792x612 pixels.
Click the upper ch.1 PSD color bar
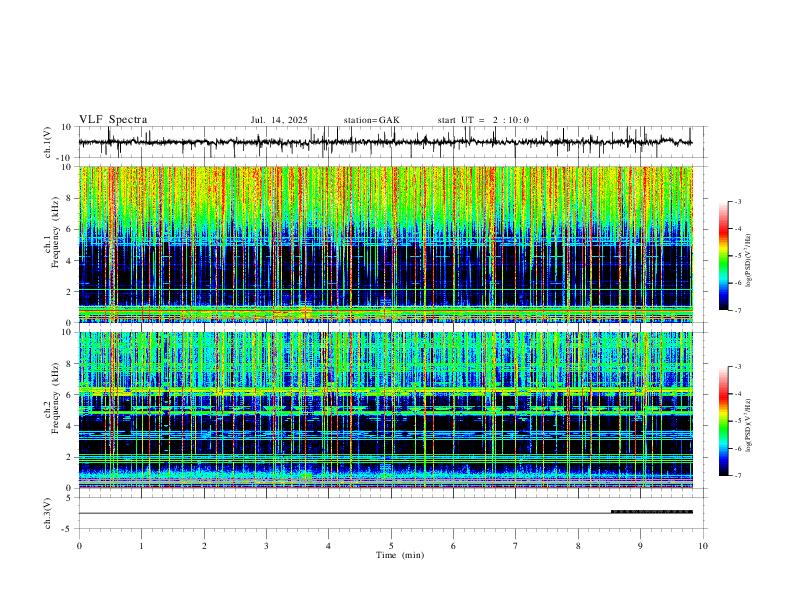[724, 256]
